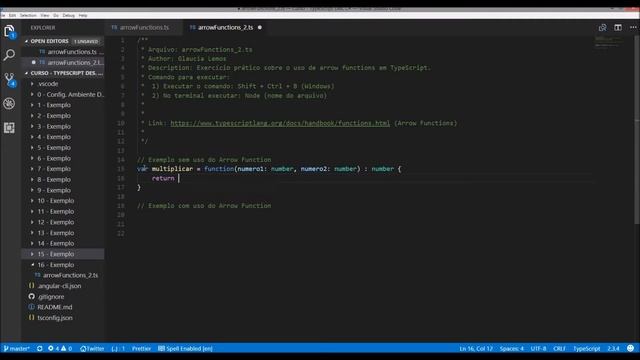Open the Explorer view in activity bar
Viewport: 640px width, 360px height.
pyautogui.click(x=9, y=31)
